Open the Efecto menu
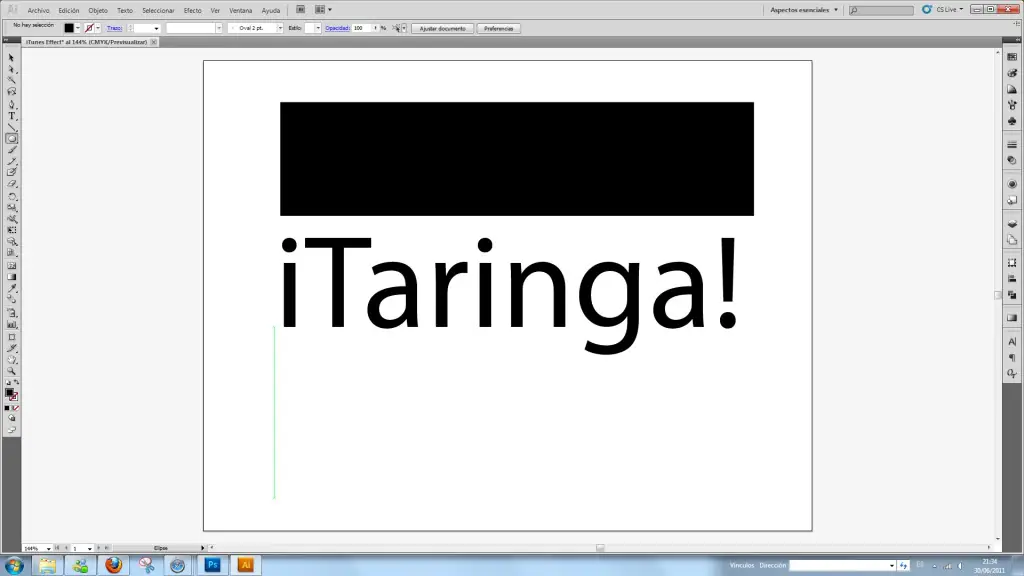 tap(192, 10)
